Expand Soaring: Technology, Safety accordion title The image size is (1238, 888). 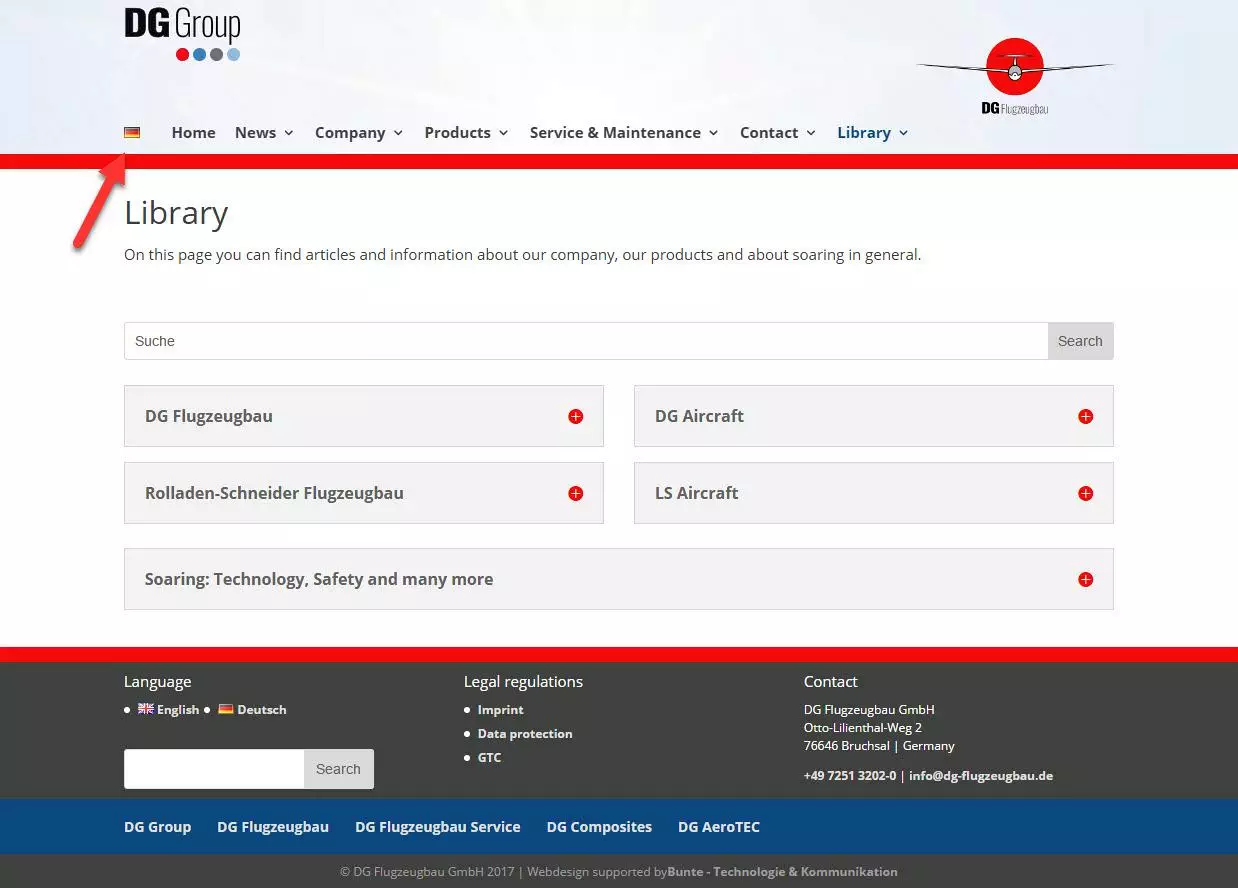click(x=319, y=579)
